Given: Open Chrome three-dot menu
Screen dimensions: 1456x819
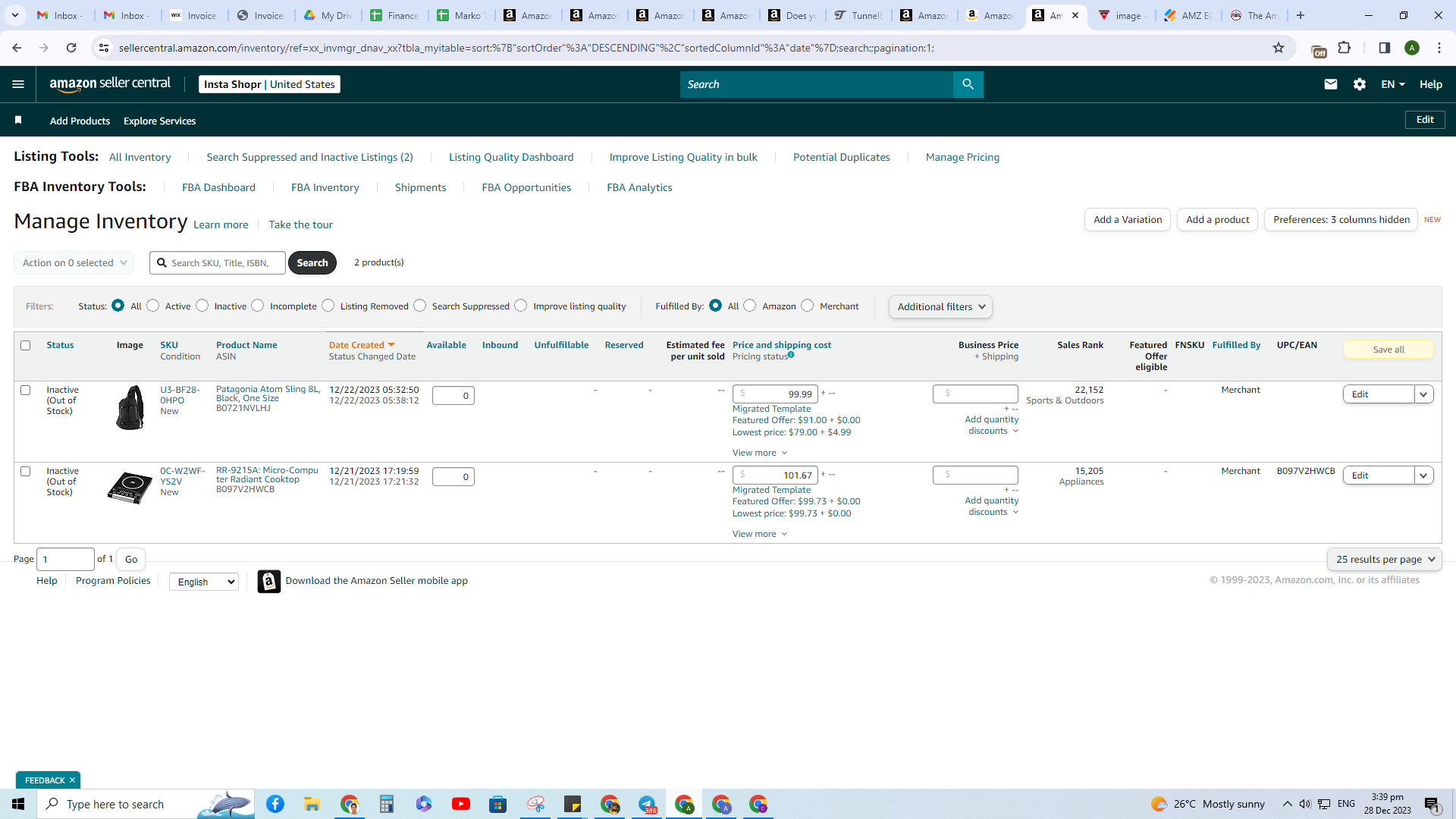Looking at the screenshot, I should (x=1439, y=48).
